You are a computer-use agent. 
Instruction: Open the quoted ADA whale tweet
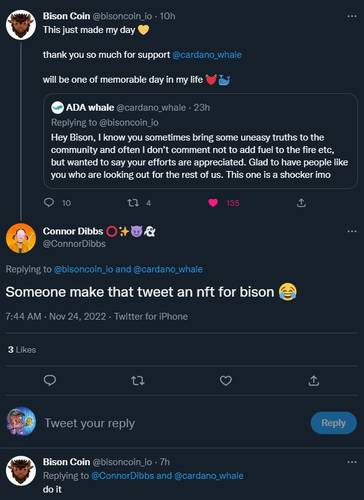(200, 141)
